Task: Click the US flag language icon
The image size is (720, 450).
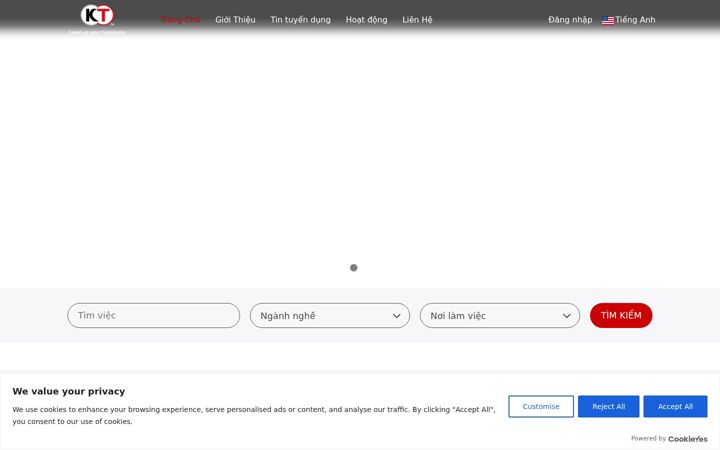Action: 608,20
